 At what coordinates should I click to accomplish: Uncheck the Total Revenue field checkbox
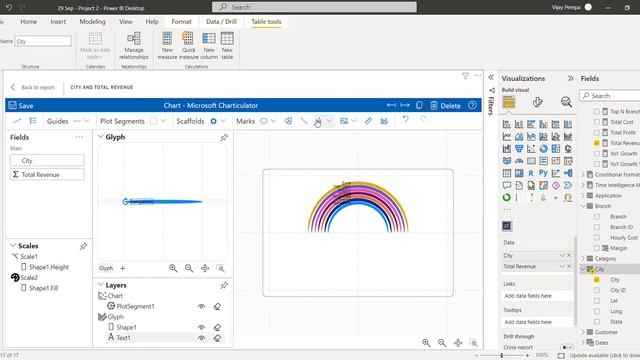click(597, 143)
